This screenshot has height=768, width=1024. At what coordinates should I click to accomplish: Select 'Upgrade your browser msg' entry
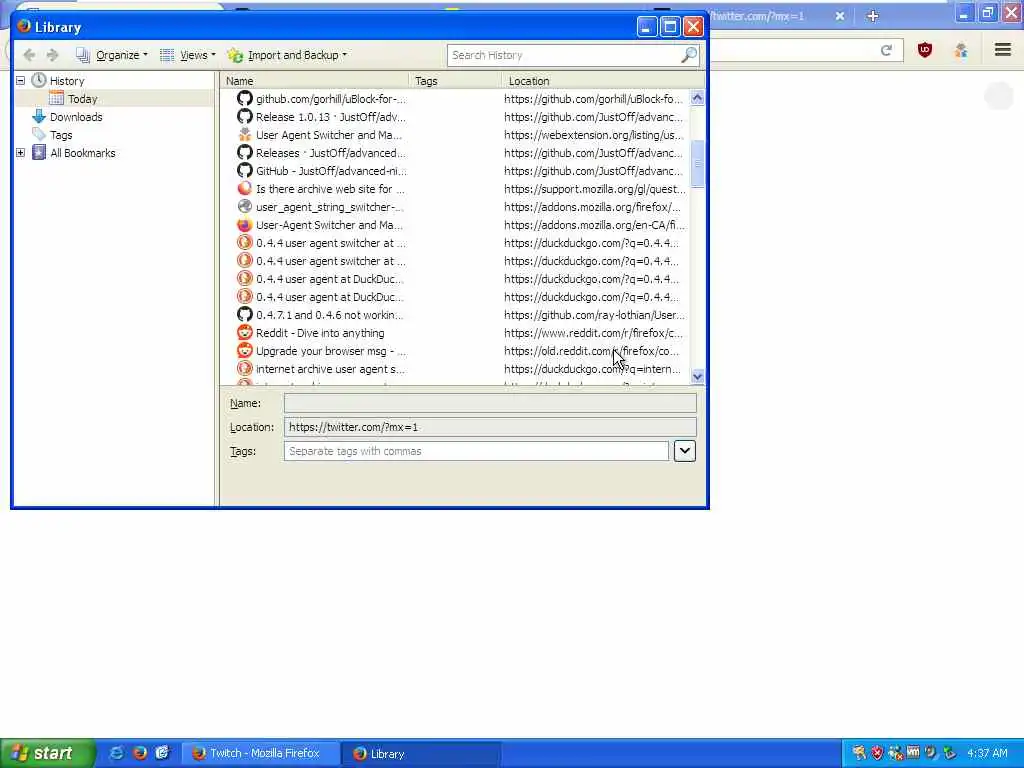(x=455, y=351)
